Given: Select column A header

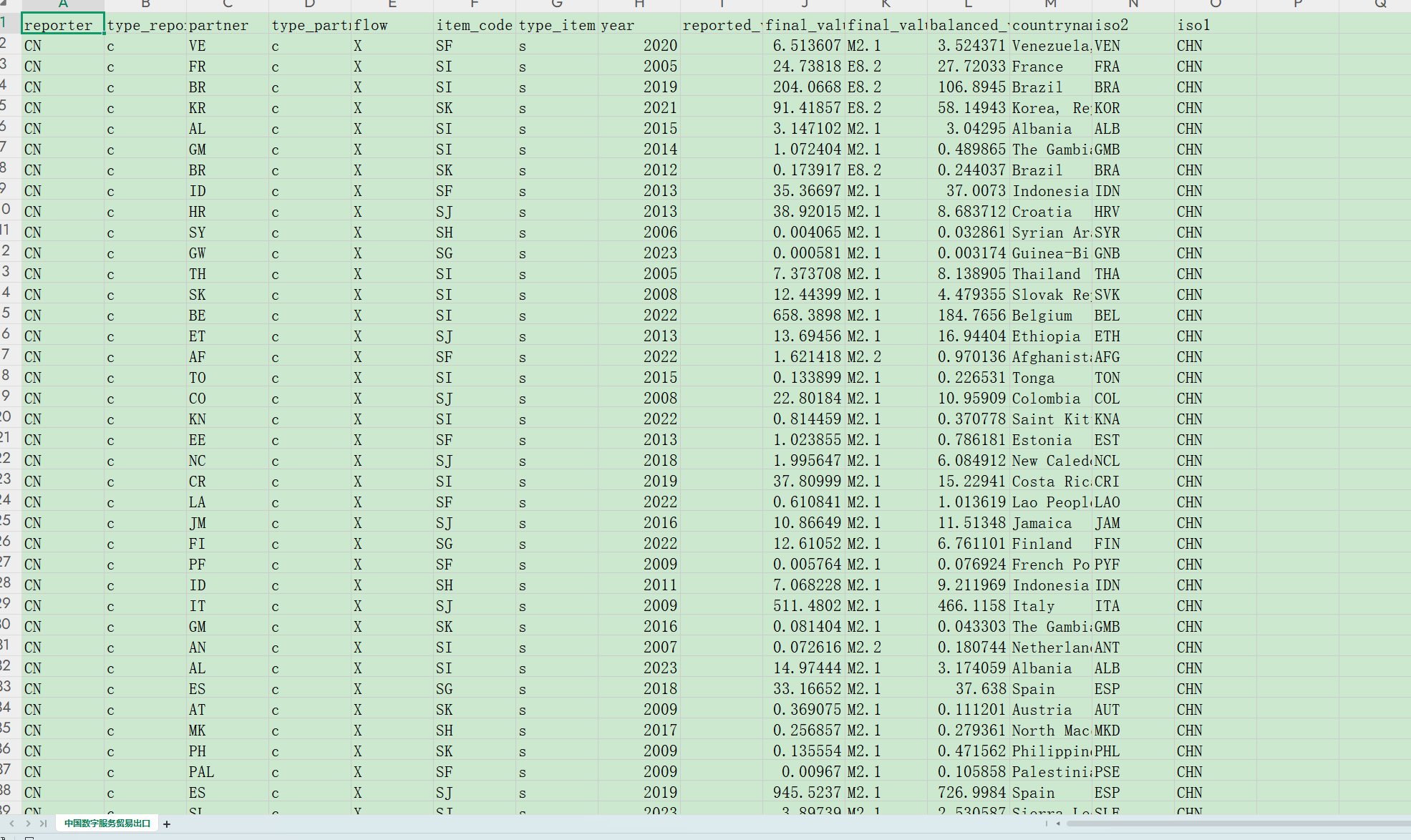Looking at the screenshot, I should [63, 4].
